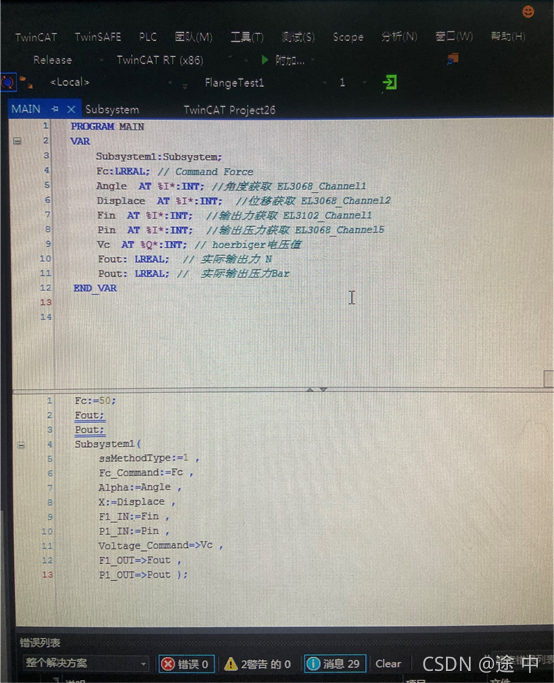Open the 测试(S) menu
Screen dimensions: 554x683
[298, 37]
